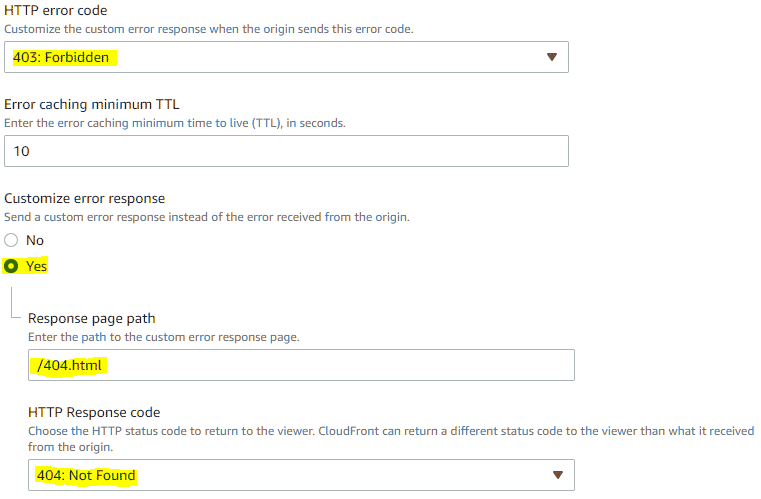The height and width of the screenshot is (499, 761).
Task: Click the custom error response page description
Action: pyautogui.click(x=164, y=337)
